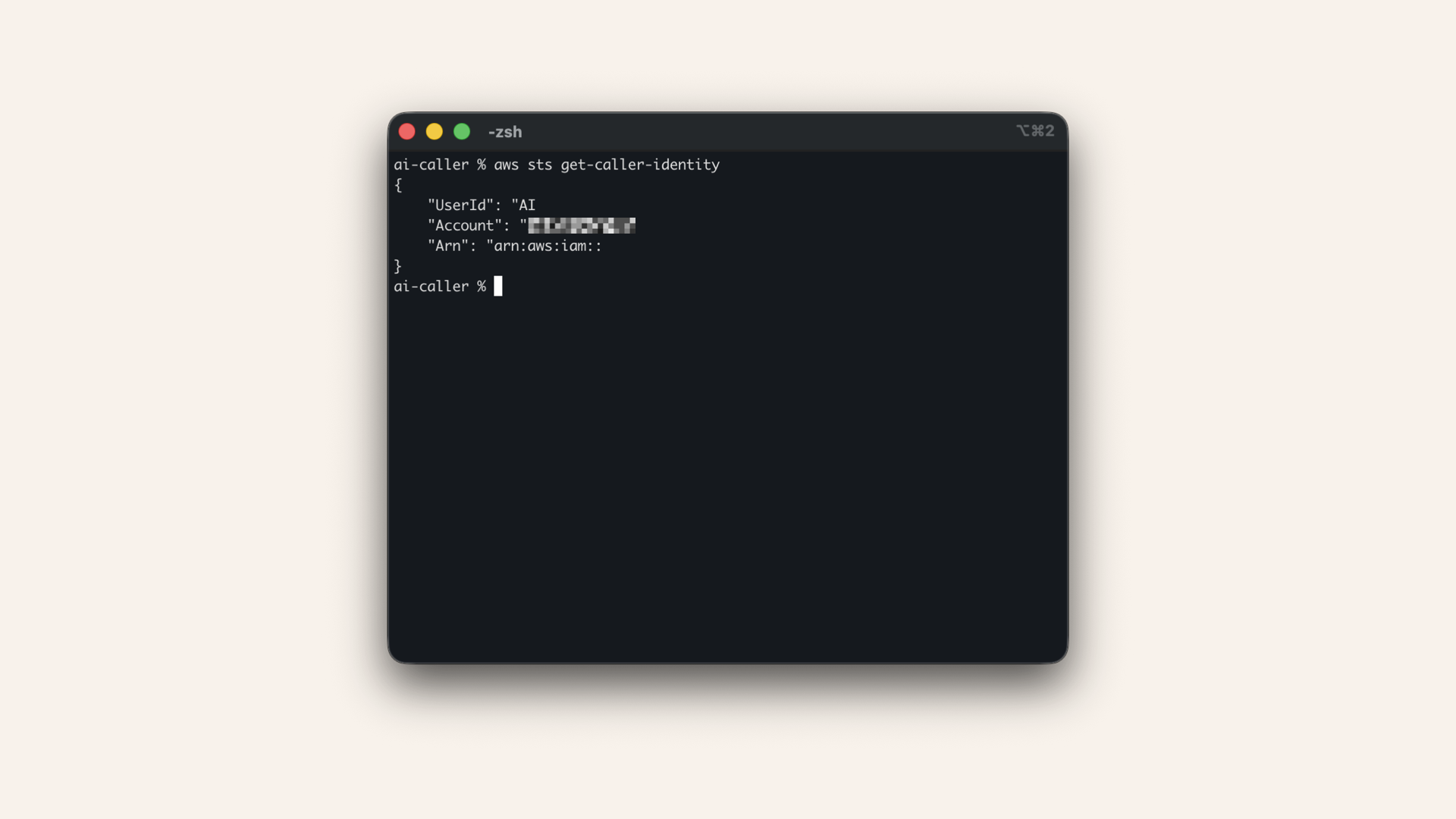Click the "Arn" key in output
The width and height of the screenshot is (1456, 819).
[x=448, y=246]
